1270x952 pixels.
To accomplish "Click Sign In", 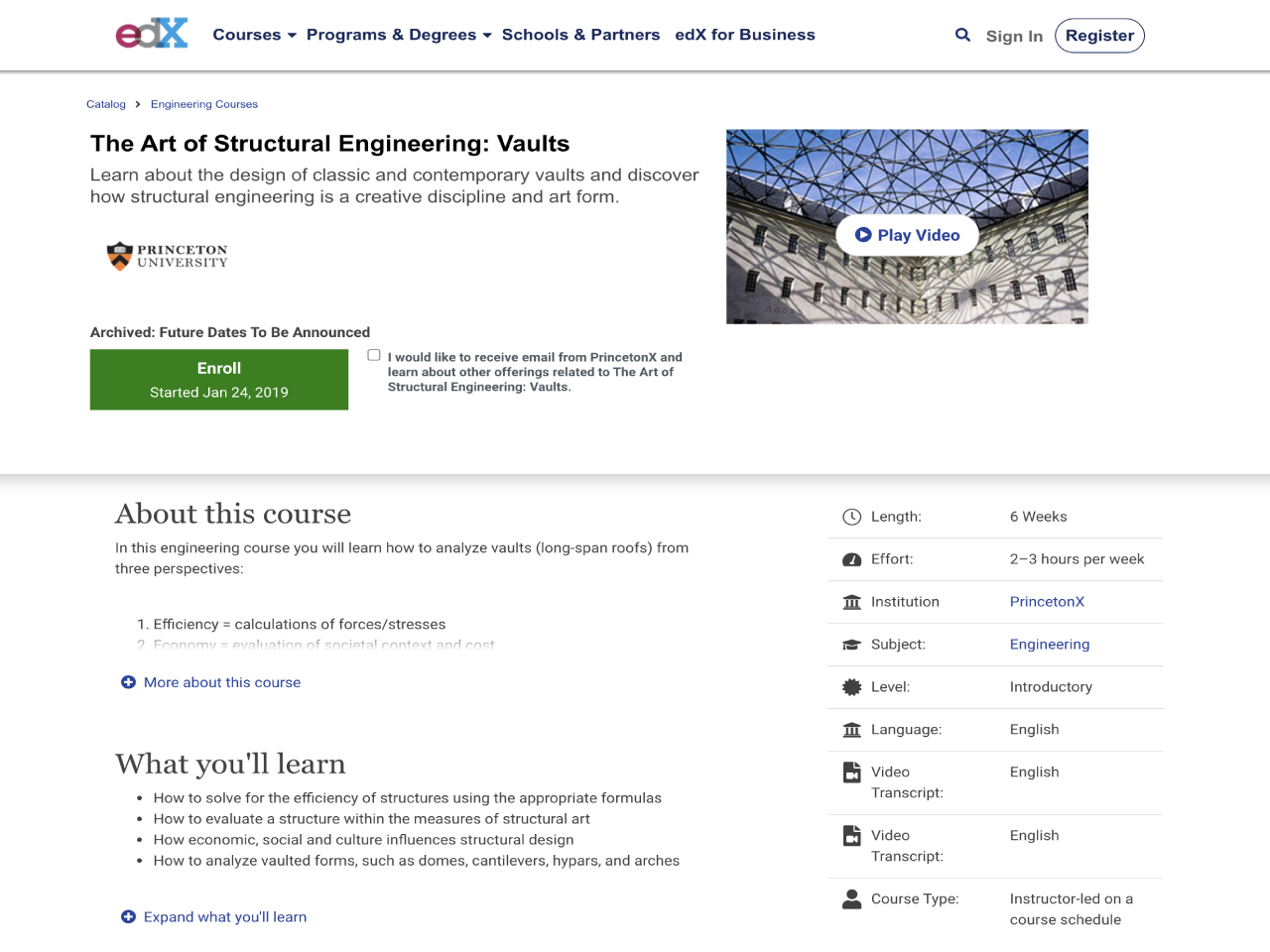I will 1014,36.
